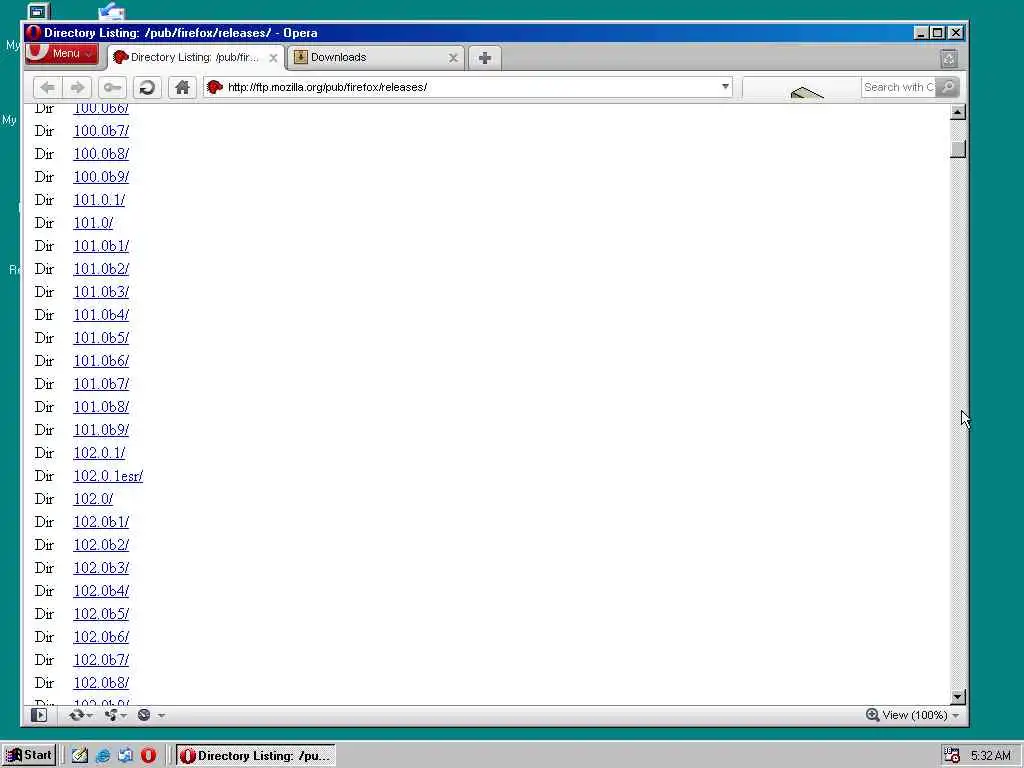This screenshot has width=1024, height=768.
Task: Launch Opera from quick launch
Action: pyautogui.click(x=148, y=756)
